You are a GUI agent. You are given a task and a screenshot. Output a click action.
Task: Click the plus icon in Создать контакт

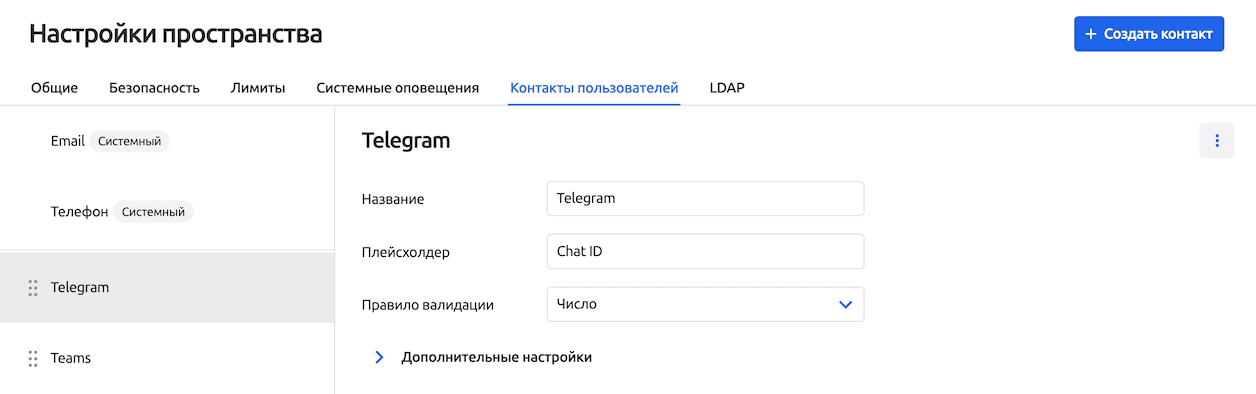(1091, 34)
